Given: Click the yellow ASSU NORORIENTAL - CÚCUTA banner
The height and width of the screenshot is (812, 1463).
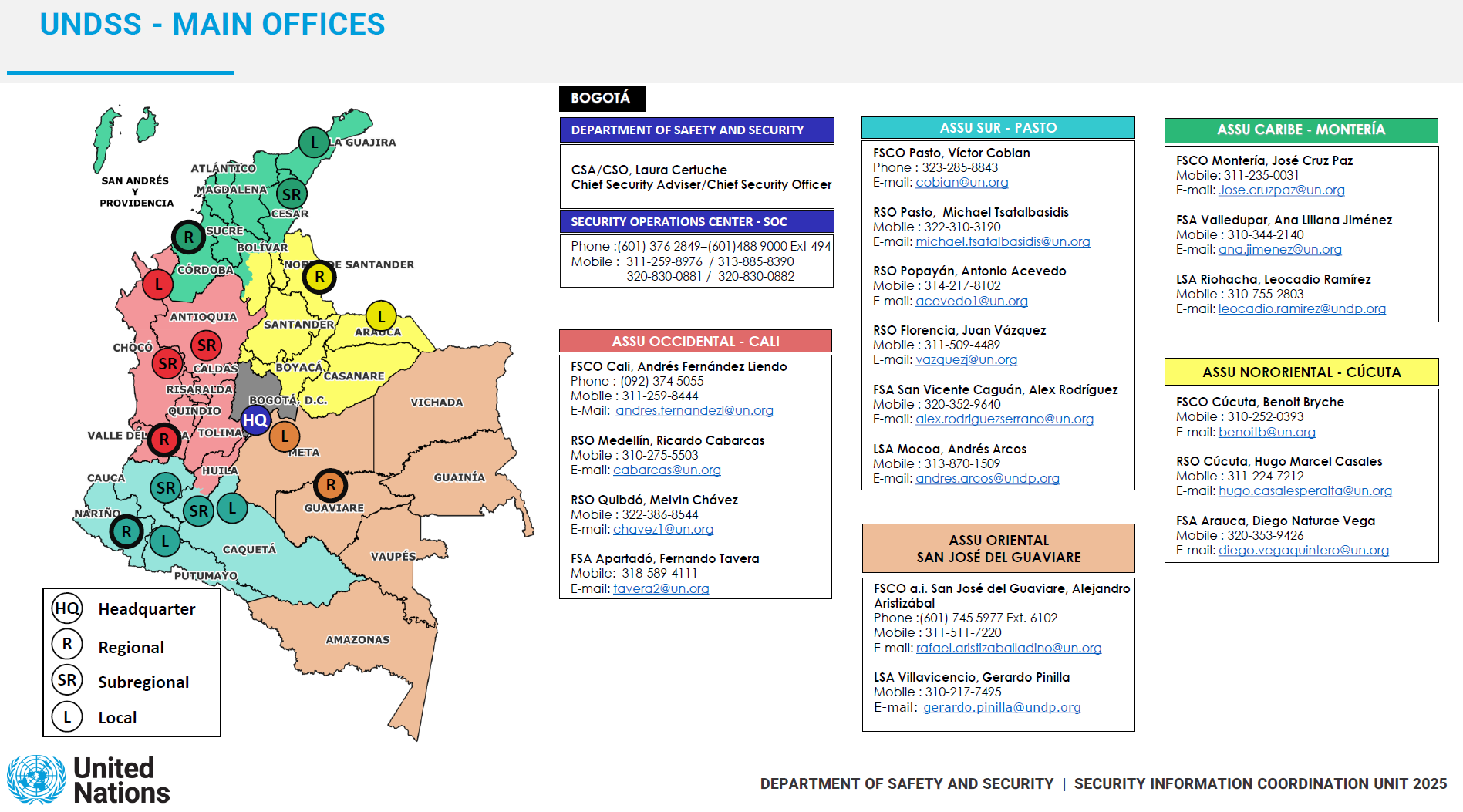Looking at the screenshot, I should tap(1301, 372).
